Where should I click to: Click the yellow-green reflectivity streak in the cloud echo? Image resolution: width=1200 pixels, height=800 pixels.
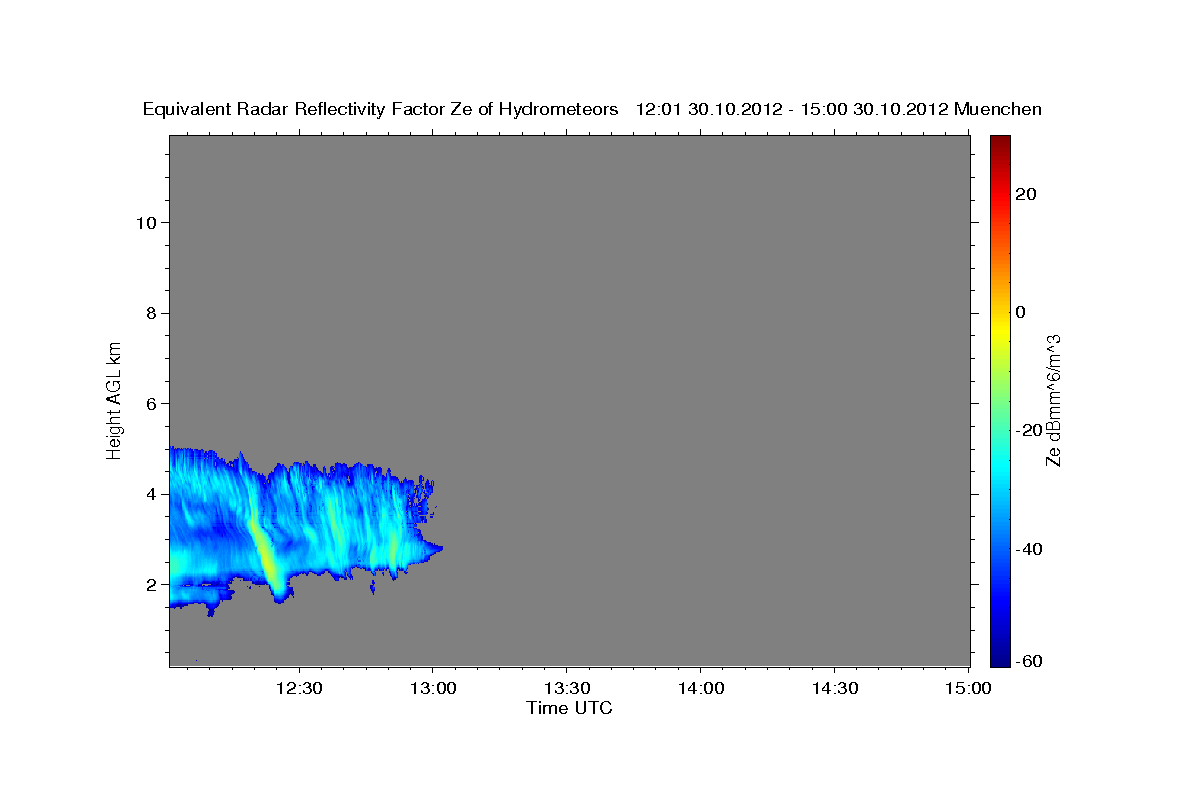[264, 552]
